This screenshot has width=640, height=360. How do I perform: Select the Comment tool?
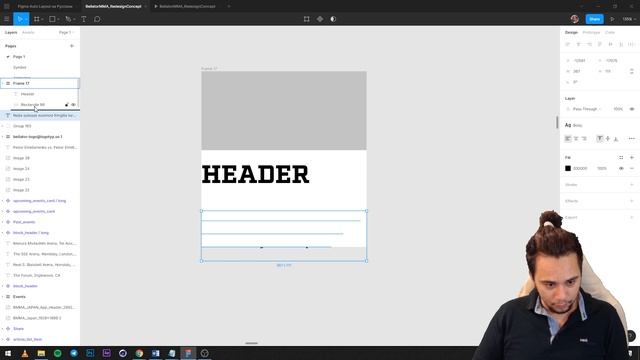pyautogui.click(x=97, y=19)
